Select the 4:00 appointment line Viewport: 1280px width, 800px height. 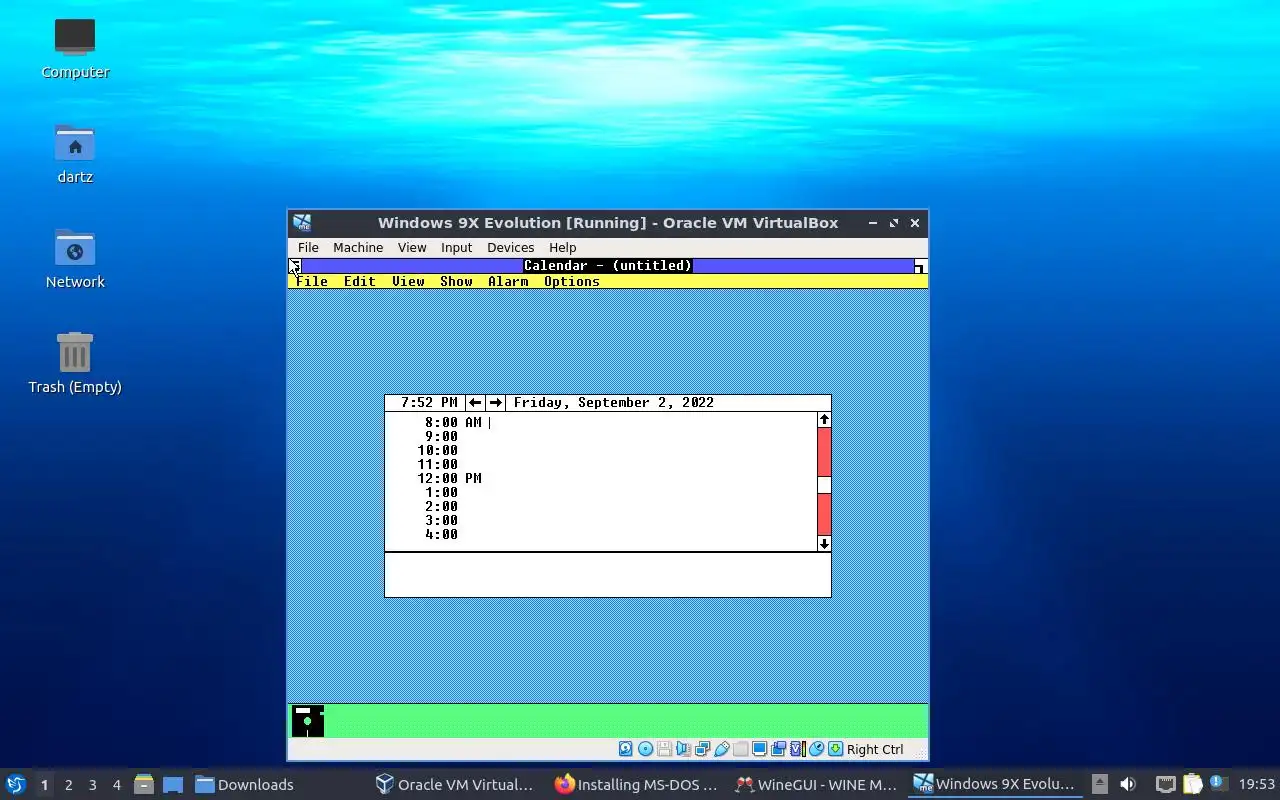click(601, 534)
